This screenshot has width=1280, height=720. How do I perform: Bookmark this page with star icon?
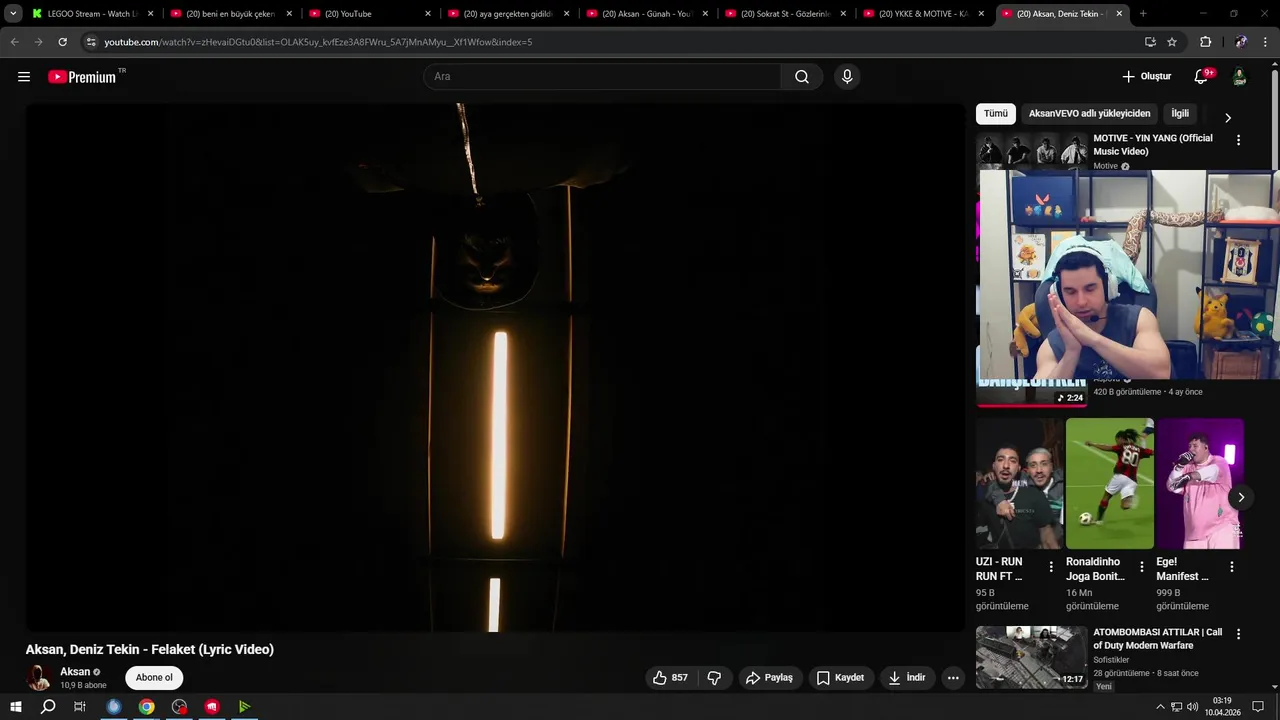(x=1172, y=42)
